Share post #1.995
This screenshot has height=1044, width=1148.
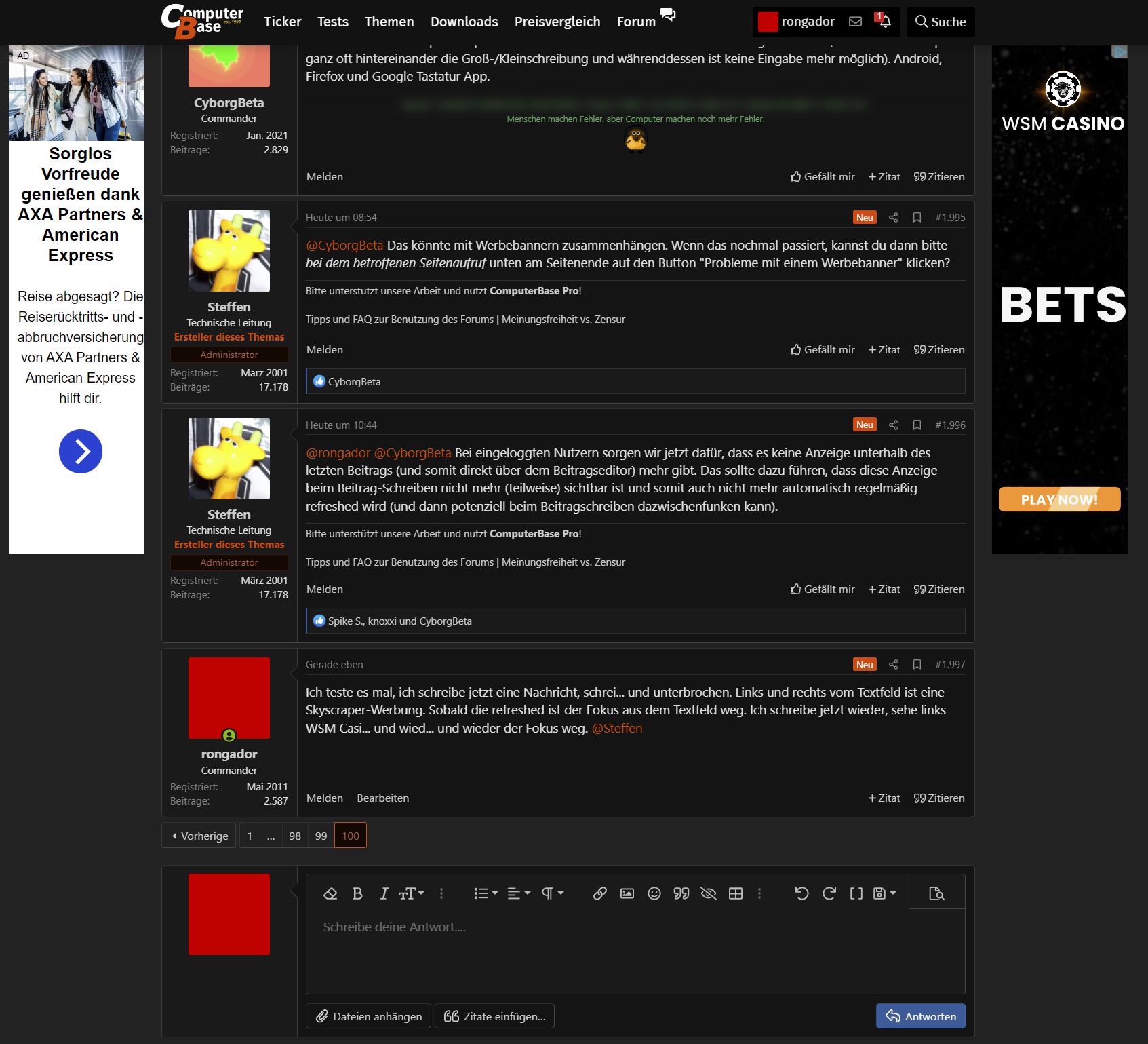(893, 218)
